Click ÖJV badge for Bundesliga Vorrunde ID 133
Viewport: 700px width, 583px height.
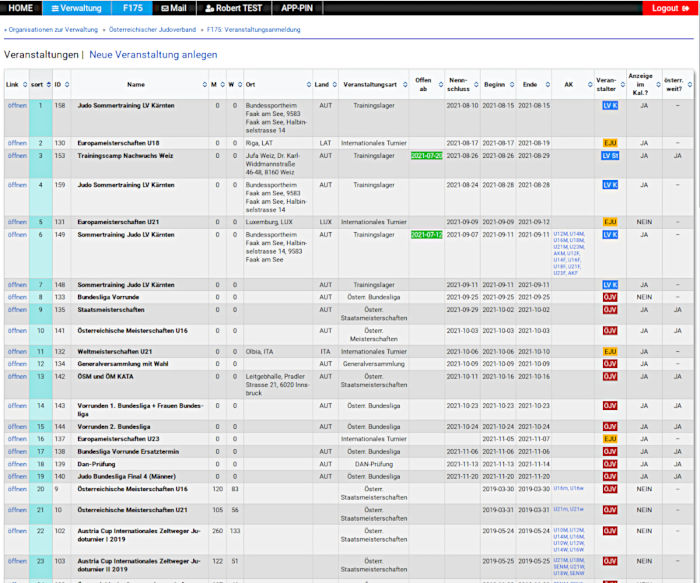(610, 297)
